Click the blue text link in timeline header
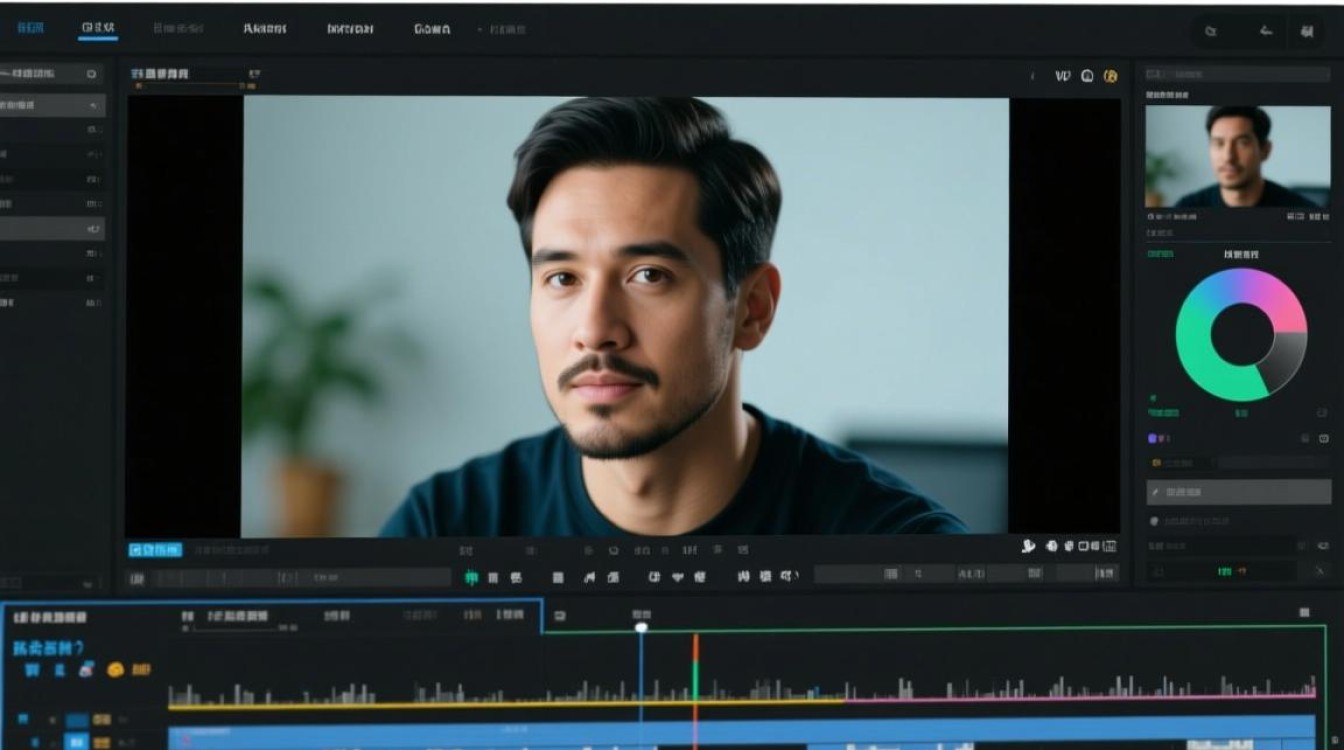This screenshot has height=750, width=1344. click(x=49, y=647)
